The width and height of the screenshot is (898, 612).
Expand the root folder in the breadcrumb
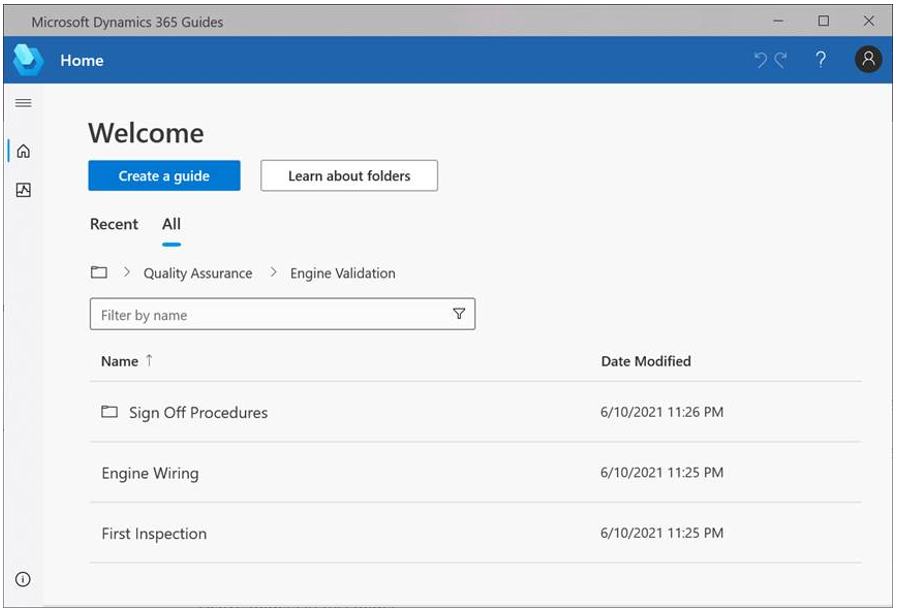pos(99,272)
